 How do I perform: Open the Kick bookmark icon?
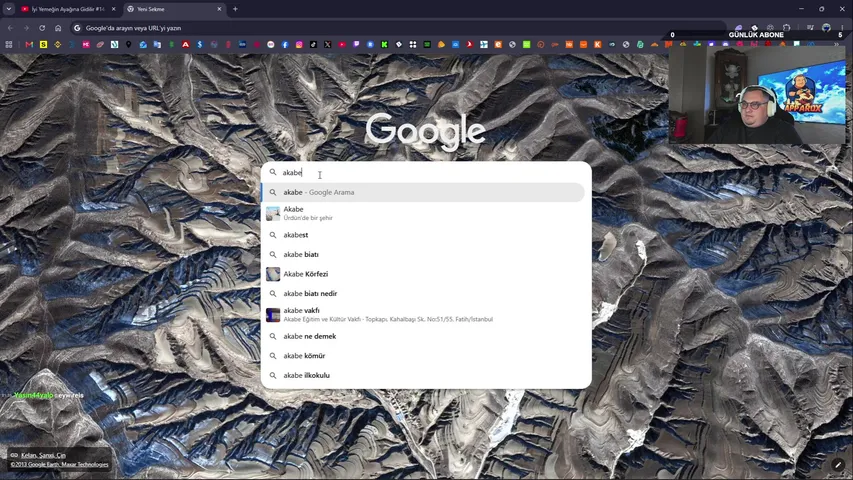click(x=385, y=45)
